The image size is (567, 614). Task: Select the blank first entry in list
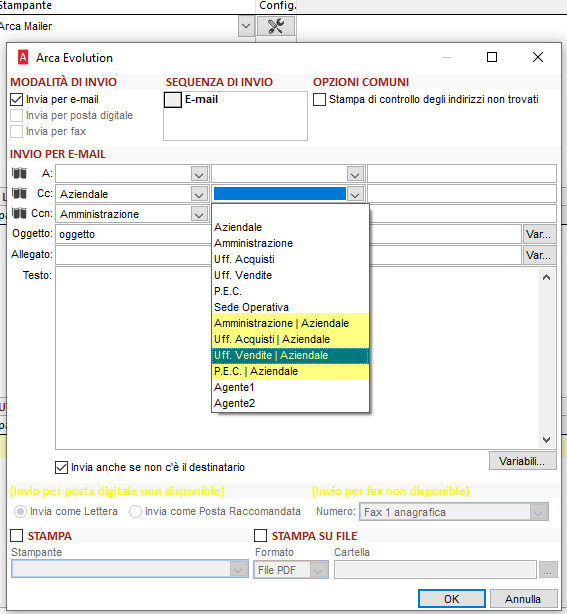tap(290, 211)
